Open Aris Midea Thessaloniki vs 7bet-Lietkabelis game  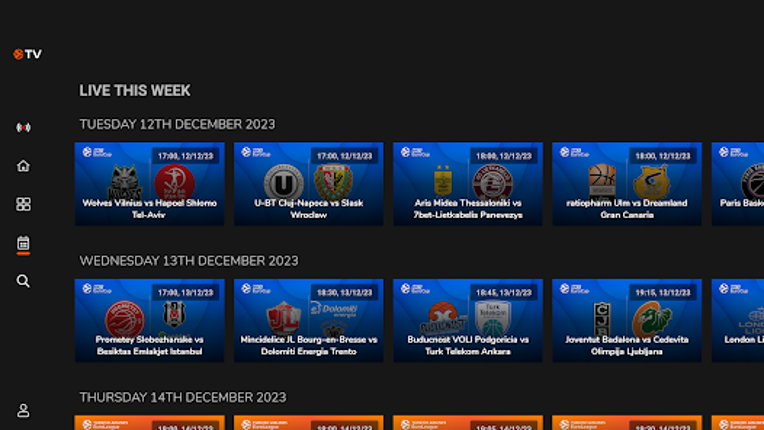(467, 184)
